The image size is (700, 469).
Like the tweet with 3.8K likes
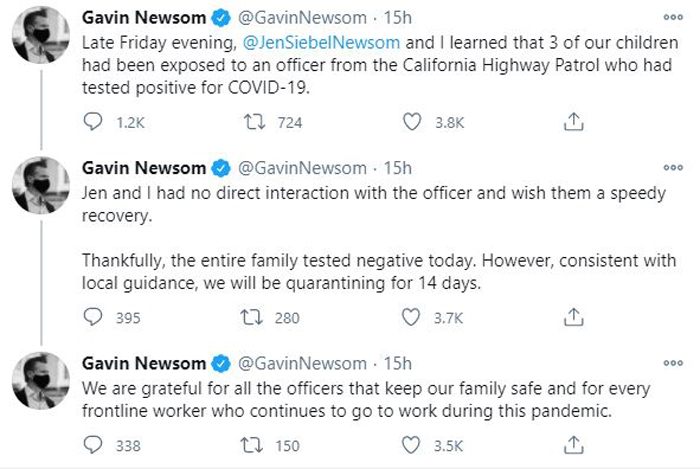[412, 122]
